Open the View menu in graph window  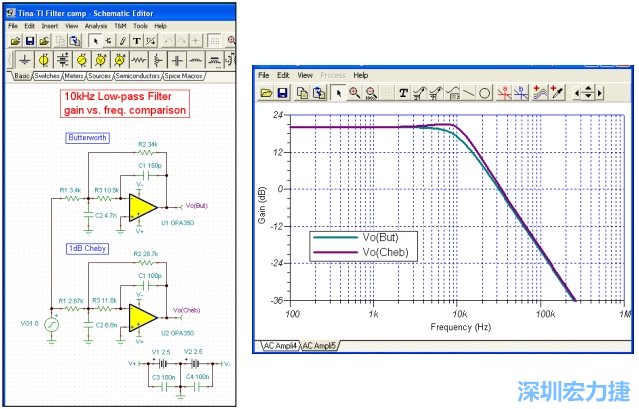pos(305,75)
